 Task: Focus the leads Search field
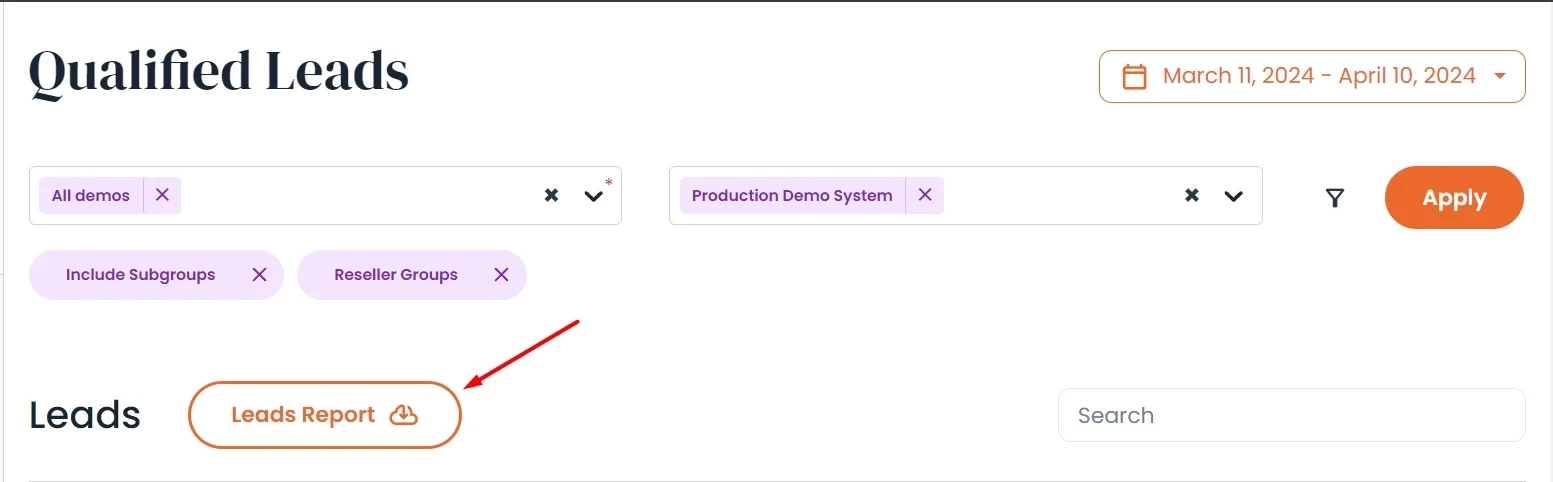pos(1291,415)
